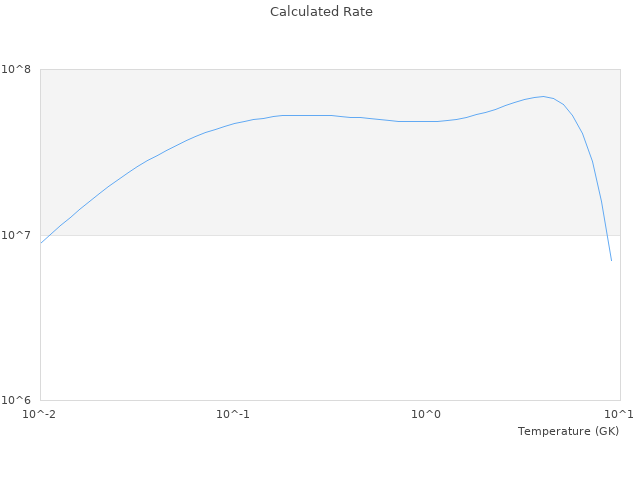Click the blue curve above the 10^-1 tick
This screenshot has height=480, width=640.
tap(233, 124)
